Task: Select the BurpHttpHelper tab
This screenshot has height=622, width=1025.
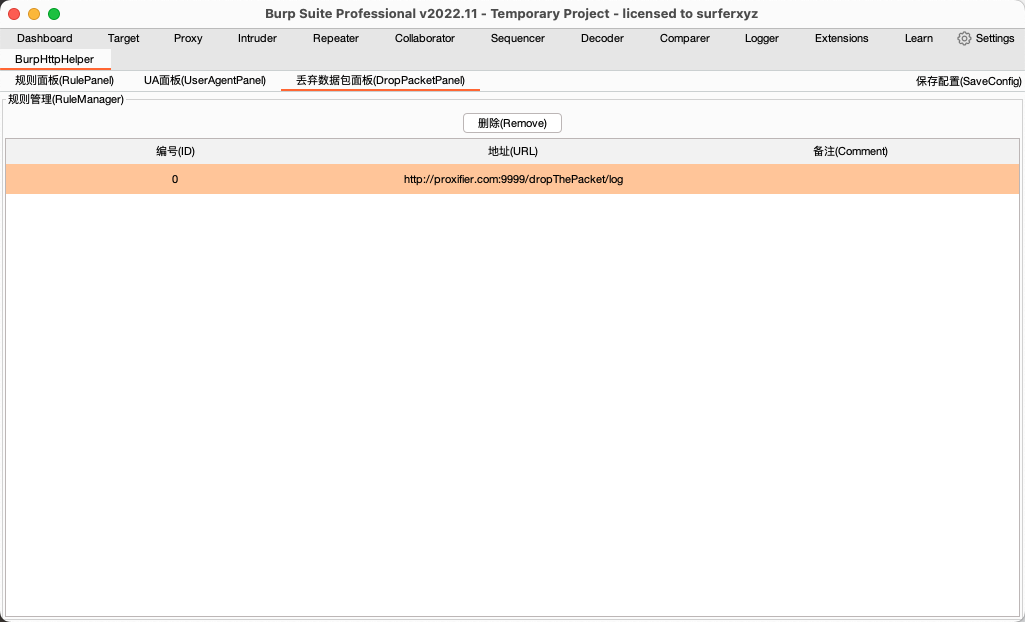Action: 55,59
